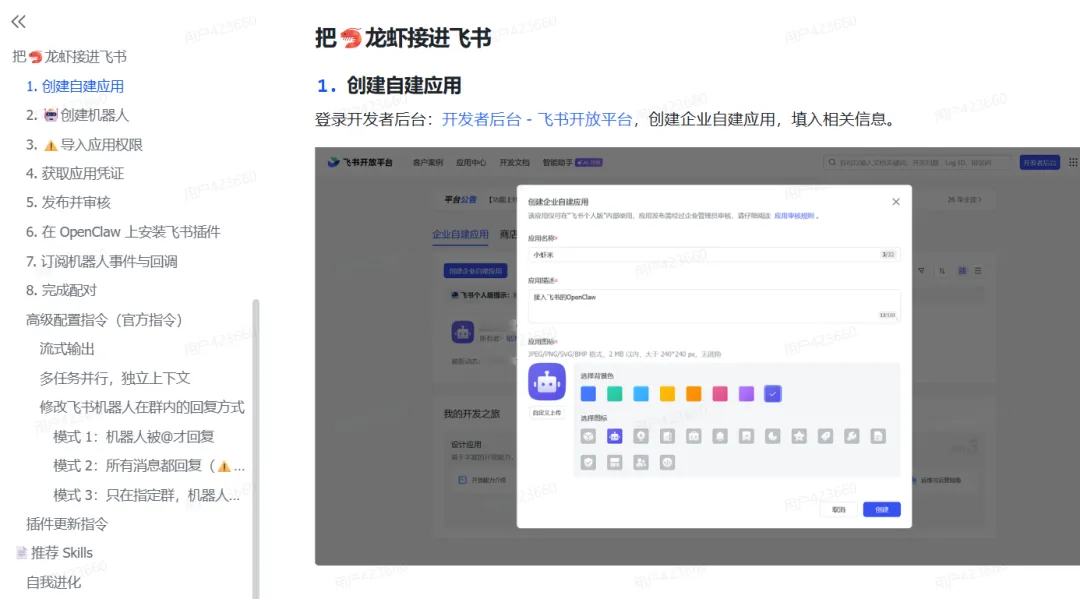The width and height of the screenshot is (1080, 599).
Task: Go to outline item 推荐 Skills
Action: point(54,553)
